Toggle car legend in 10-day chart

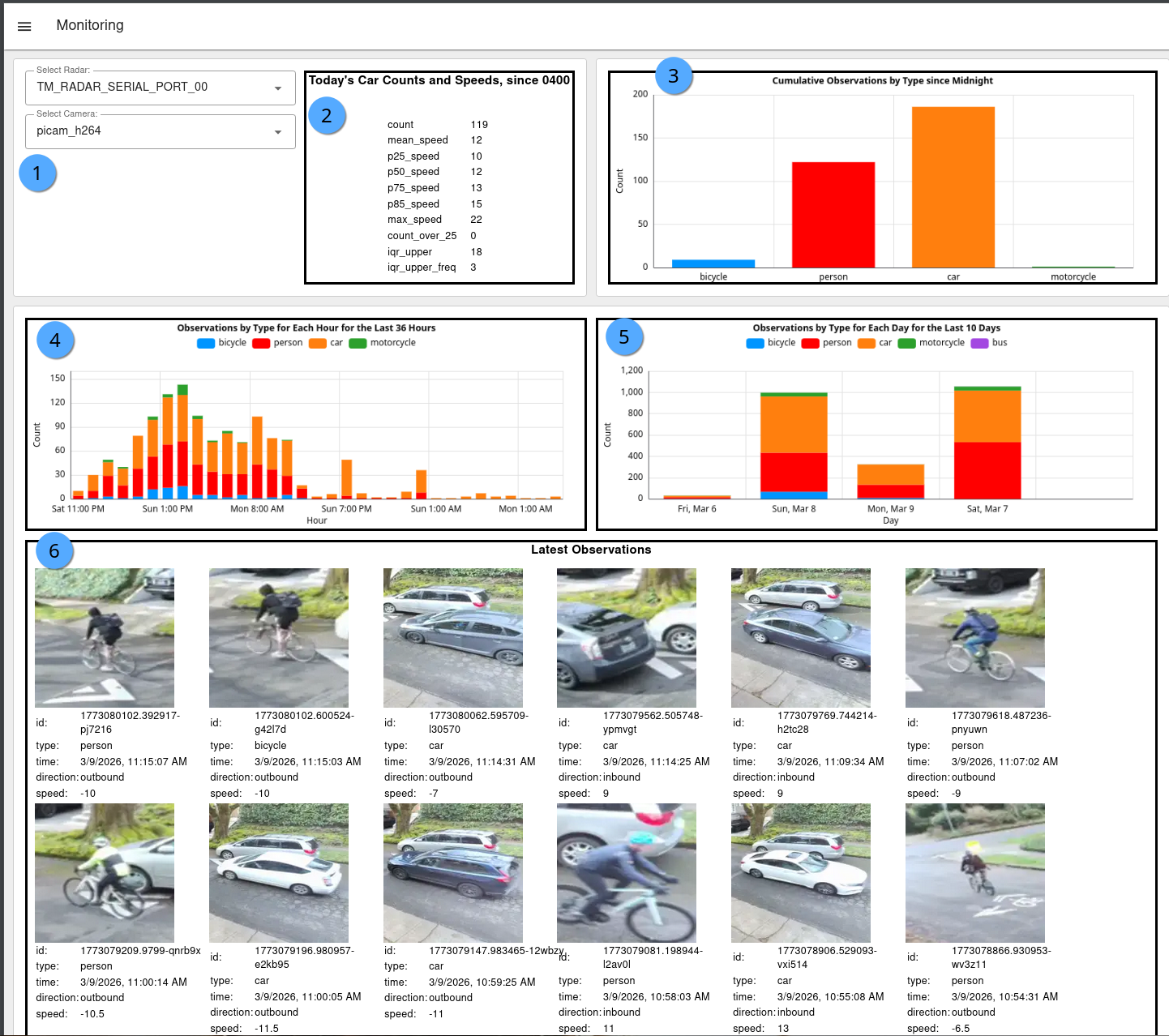[x=875, y=343]
